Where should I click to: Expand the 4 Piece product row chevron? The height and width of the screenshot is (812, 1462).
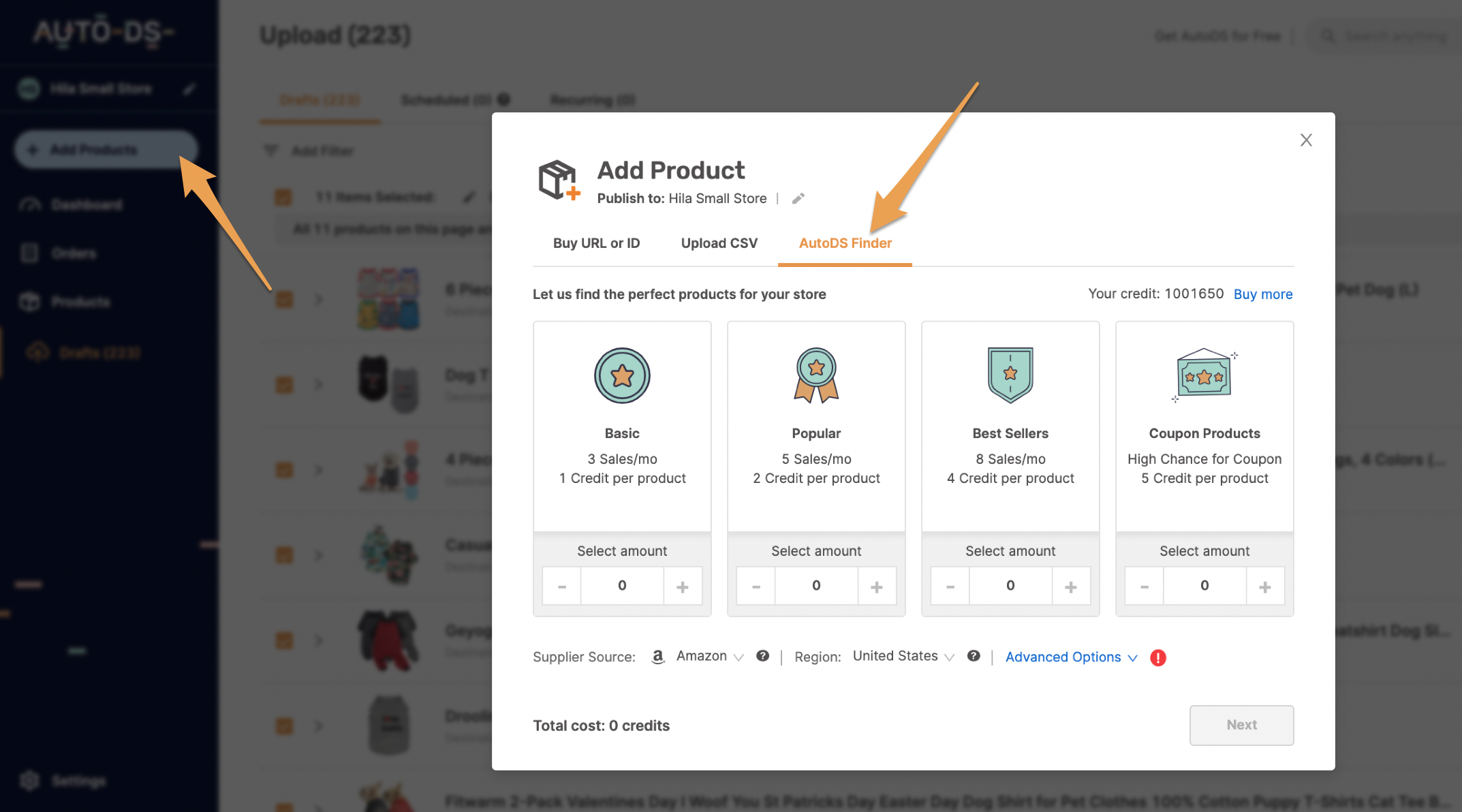click(x=318, y=470)
